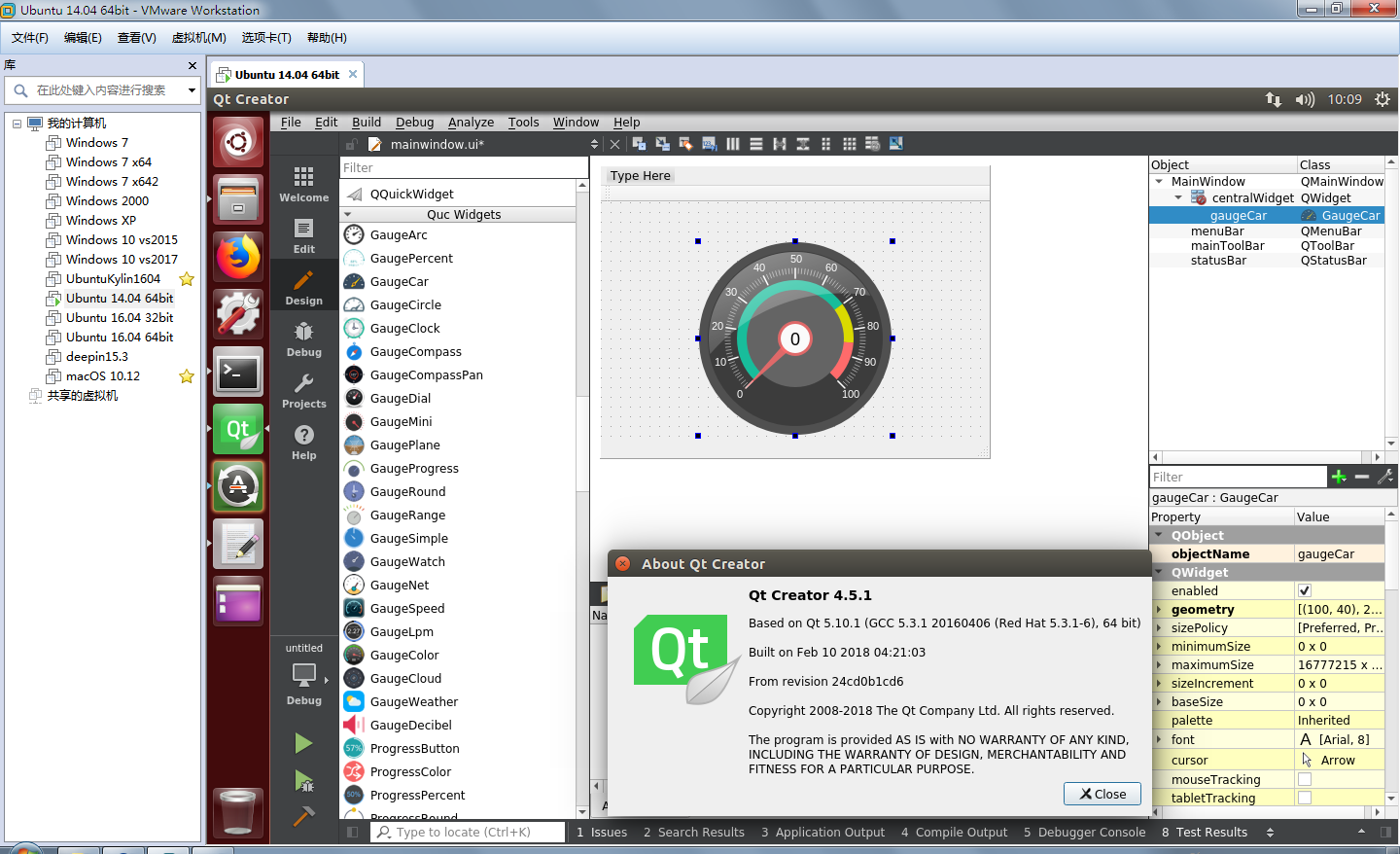Image resolution: width=1400 pixels, height=854 pixels.
Task: Open the Compile Output pane
Action: [954, 833]
